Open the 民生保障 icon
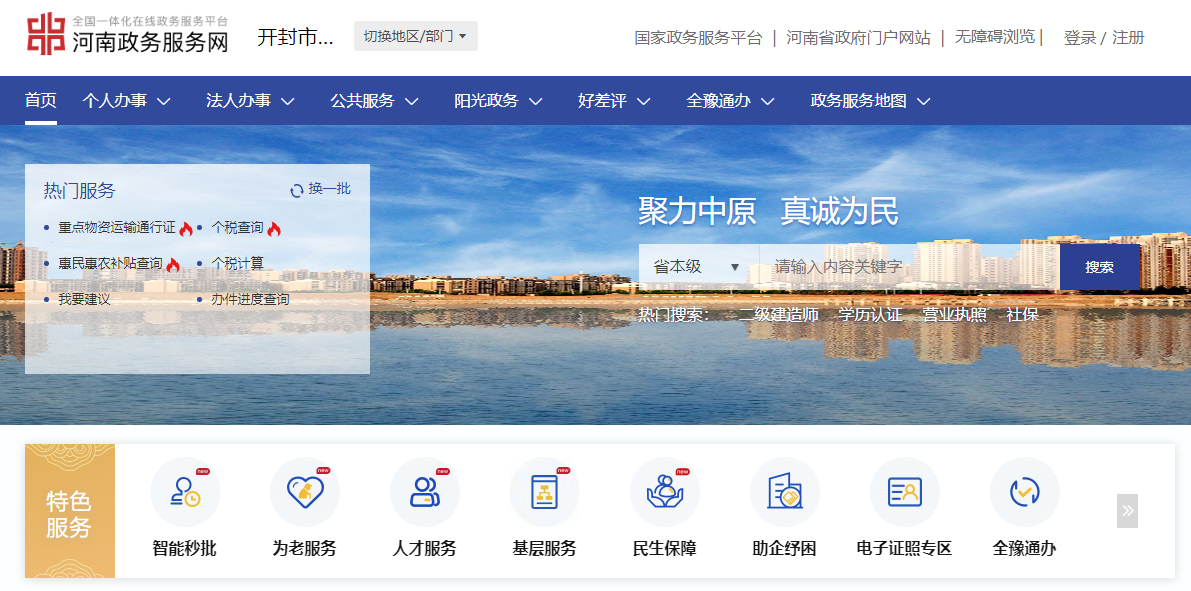Viewport: 1191px width, 591px height. 665,492
